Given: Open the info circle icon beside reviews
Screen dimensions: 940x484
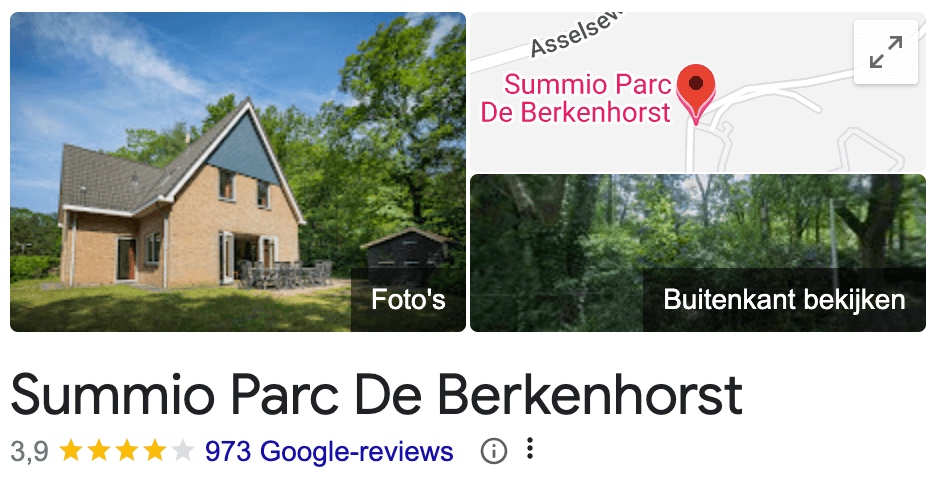Looking at the screenshot, I should (x=493, y=450).
